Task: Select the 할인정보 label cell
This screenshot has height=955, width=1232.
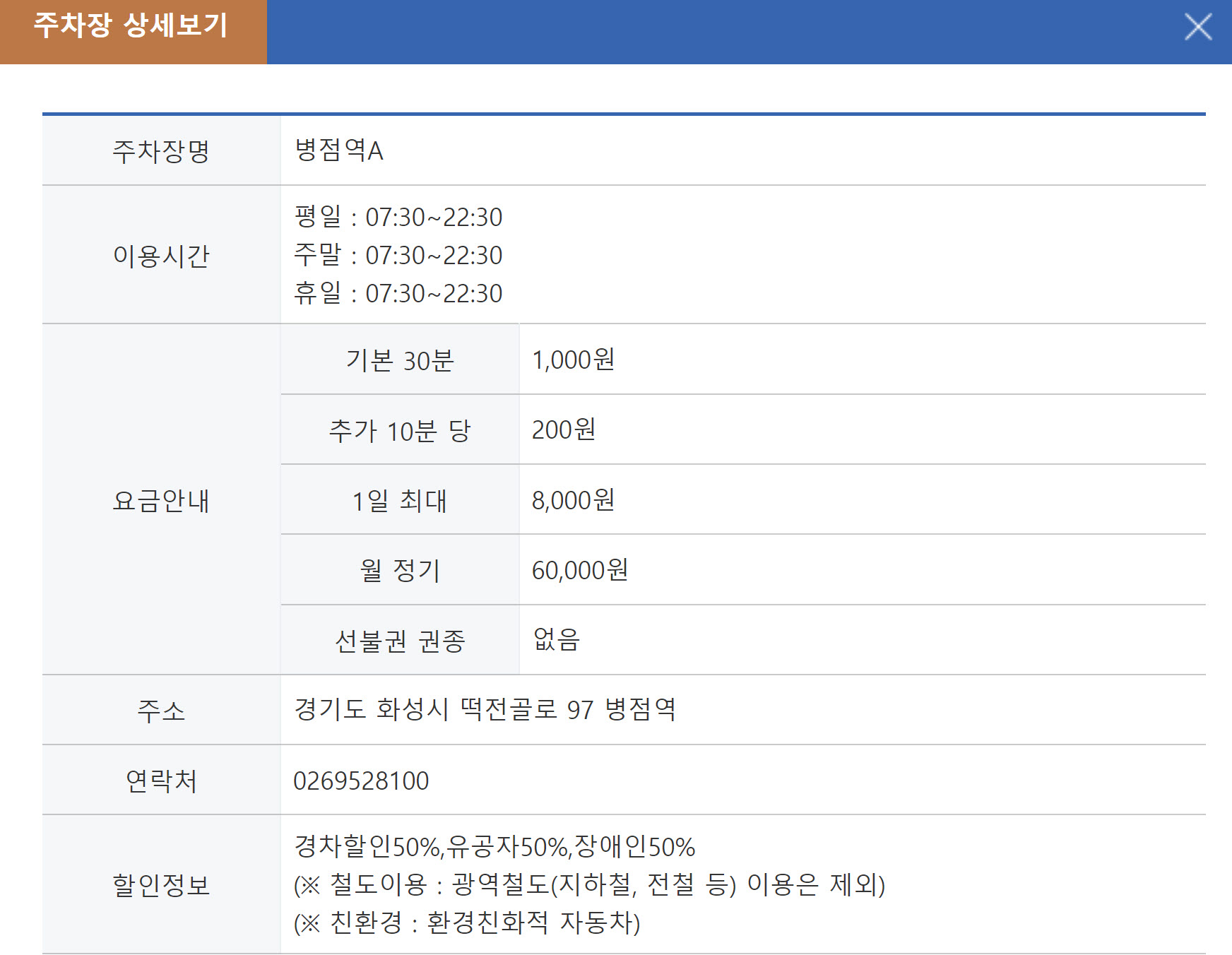Action: [161, 884]
